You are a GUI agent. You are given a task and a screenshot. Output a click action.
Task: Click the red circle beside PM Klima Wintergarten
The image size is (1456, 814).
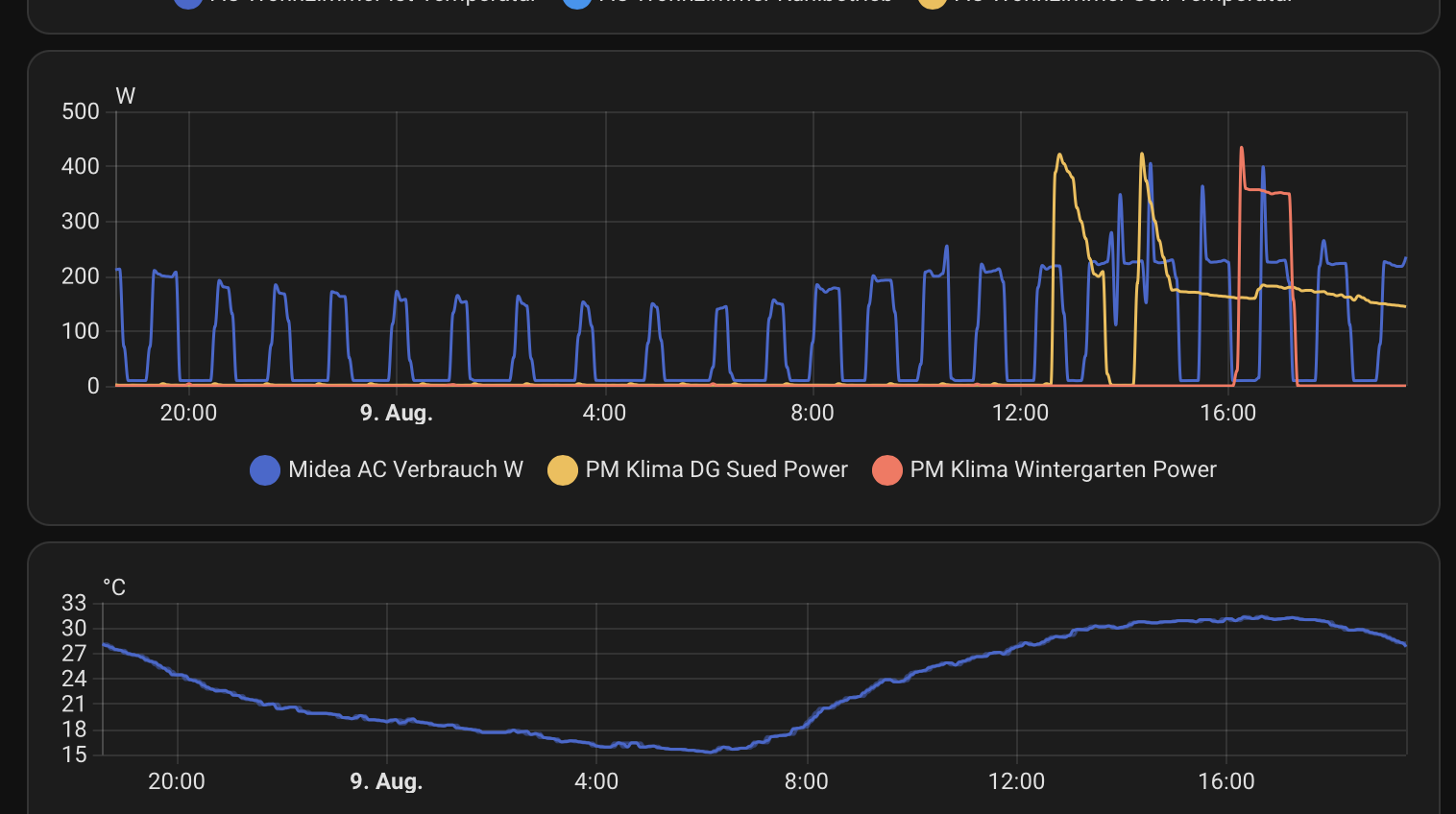[x=886, y=470]
